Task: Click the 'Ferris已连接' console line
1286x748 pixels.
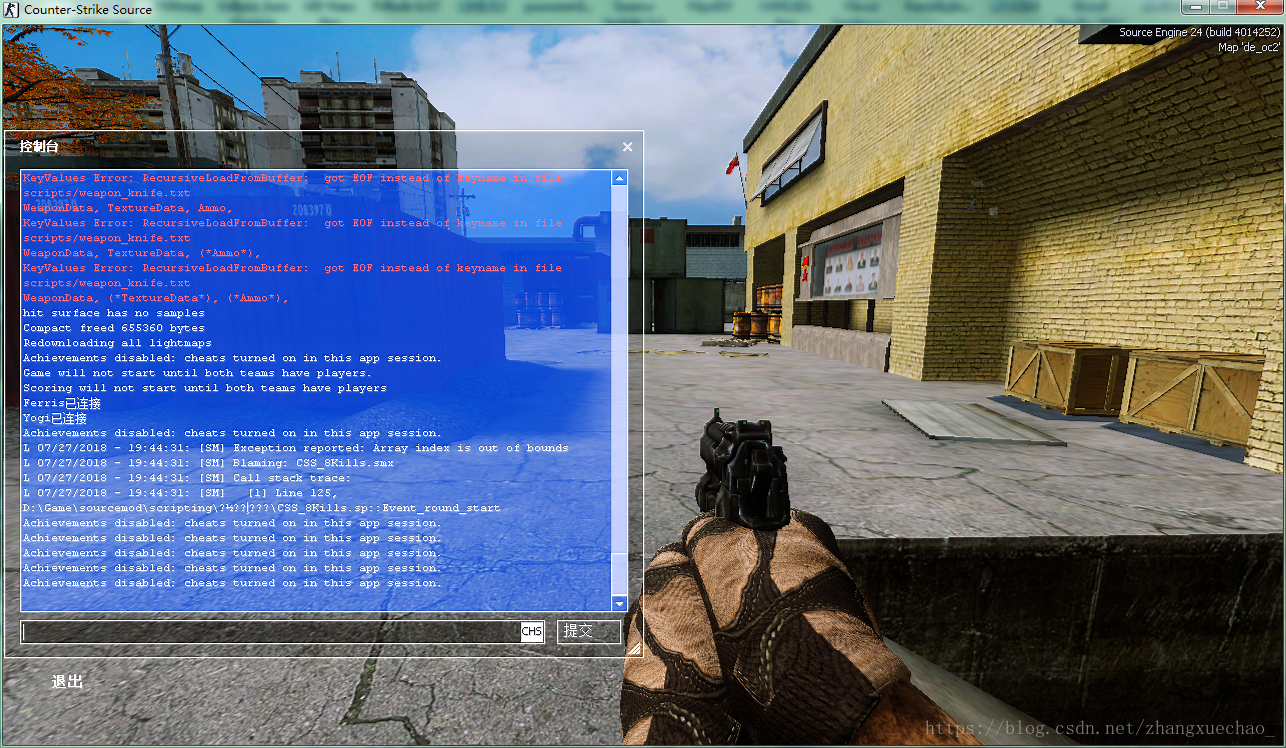Action: pos(61,403)
